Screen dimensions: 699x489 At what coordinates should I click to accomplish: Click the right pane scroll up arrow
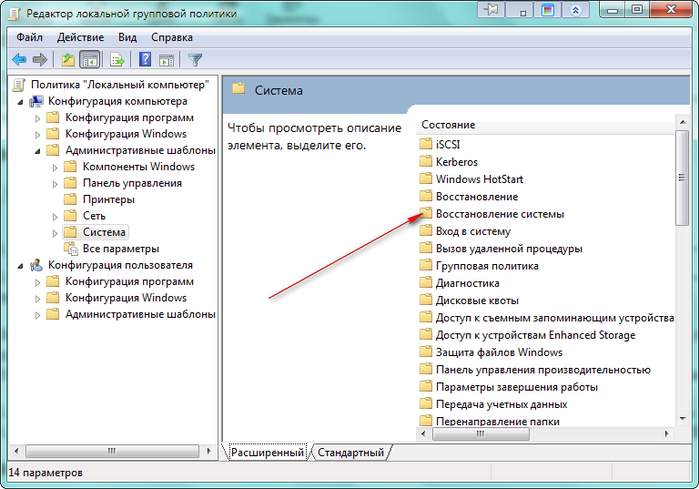683,122
